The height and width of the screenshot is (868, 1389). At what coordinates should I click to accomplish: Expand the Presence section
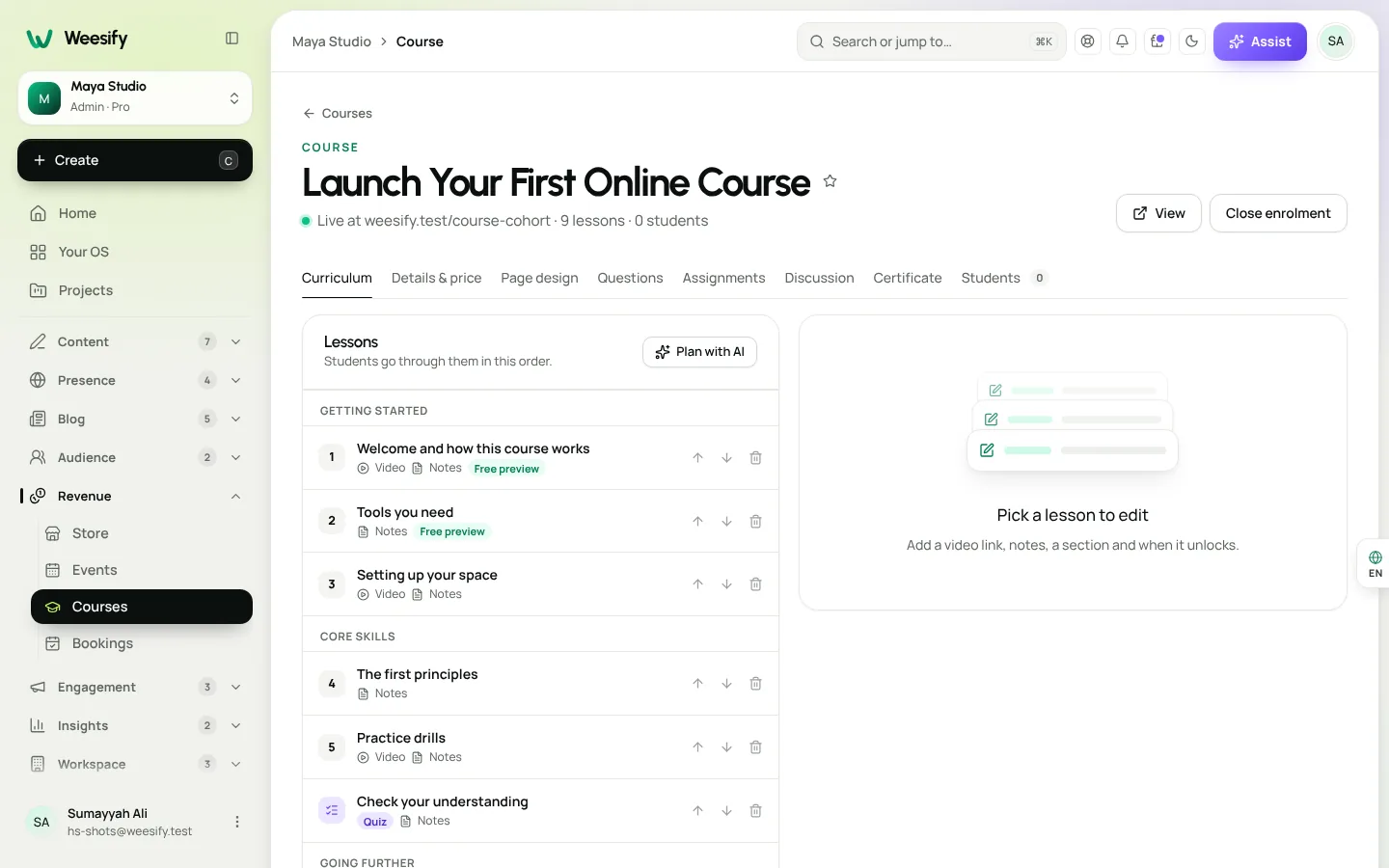(x=135, y=380)
